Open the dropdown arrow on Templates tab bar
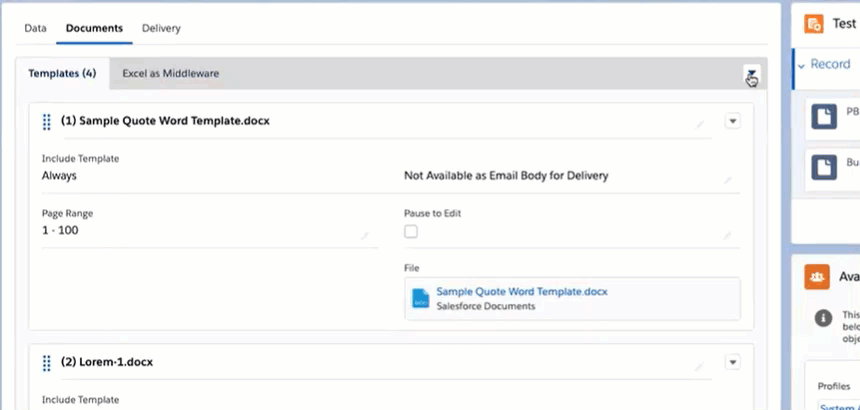Screen dimensions: 860x410 750,74
